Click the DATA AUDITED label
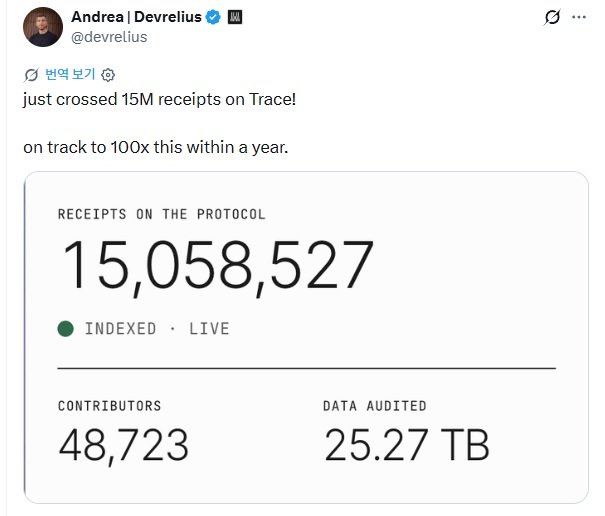Image resolution: width=605 pixels, height=516 pixels. (x=375, y=406)
